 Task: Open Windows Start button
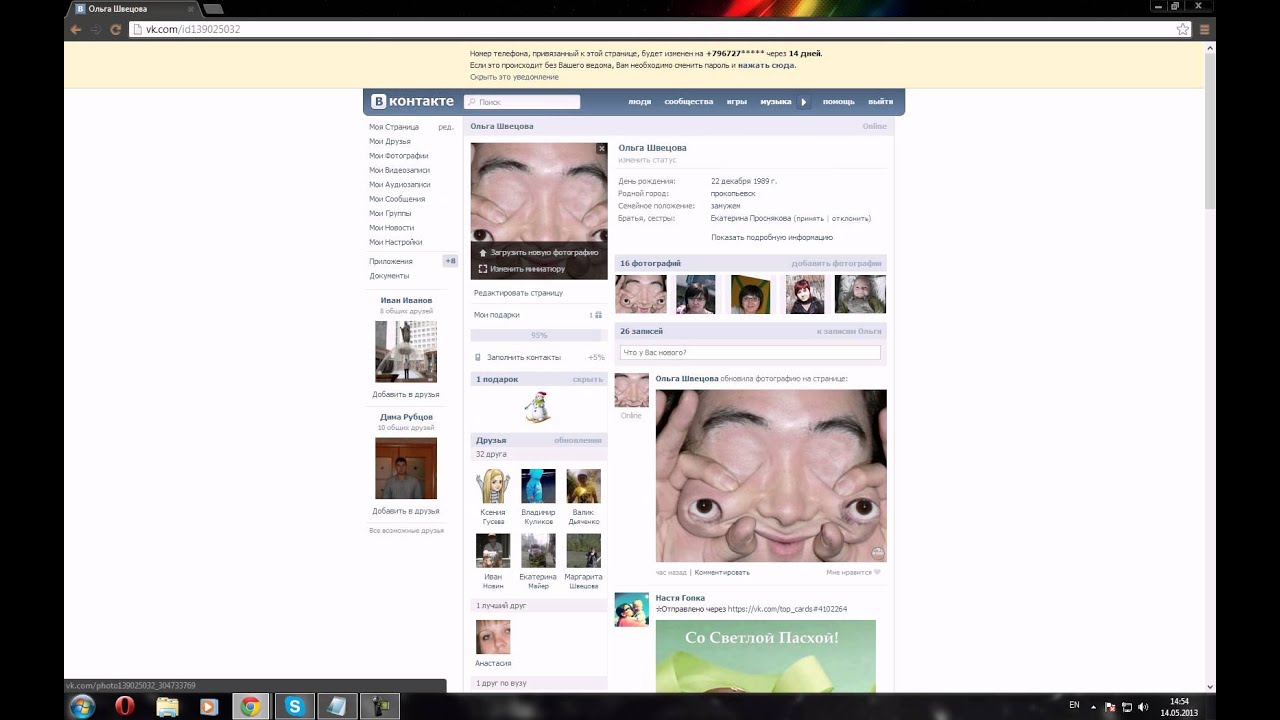point(82,707)
